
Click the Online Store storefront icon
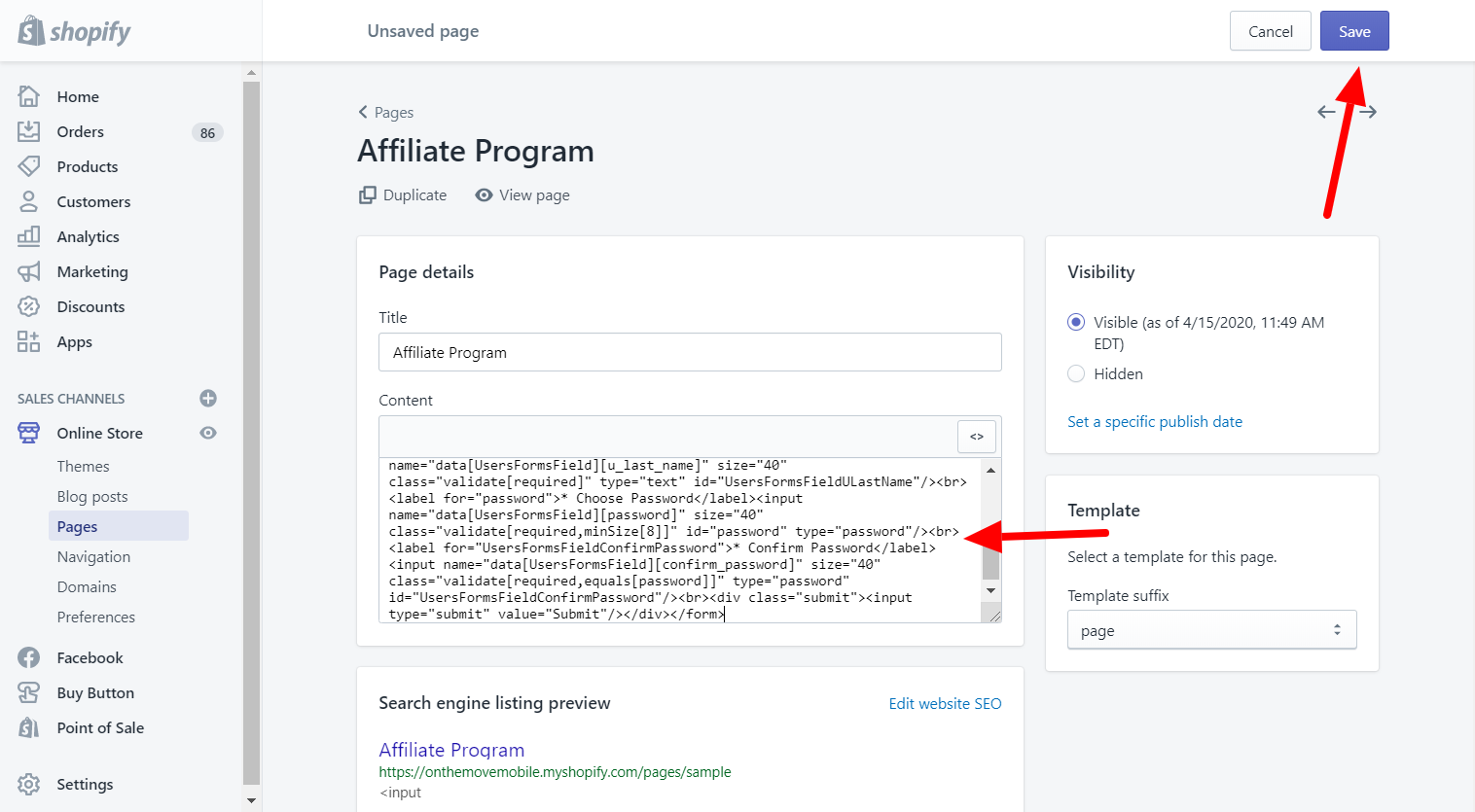[29, 433]
